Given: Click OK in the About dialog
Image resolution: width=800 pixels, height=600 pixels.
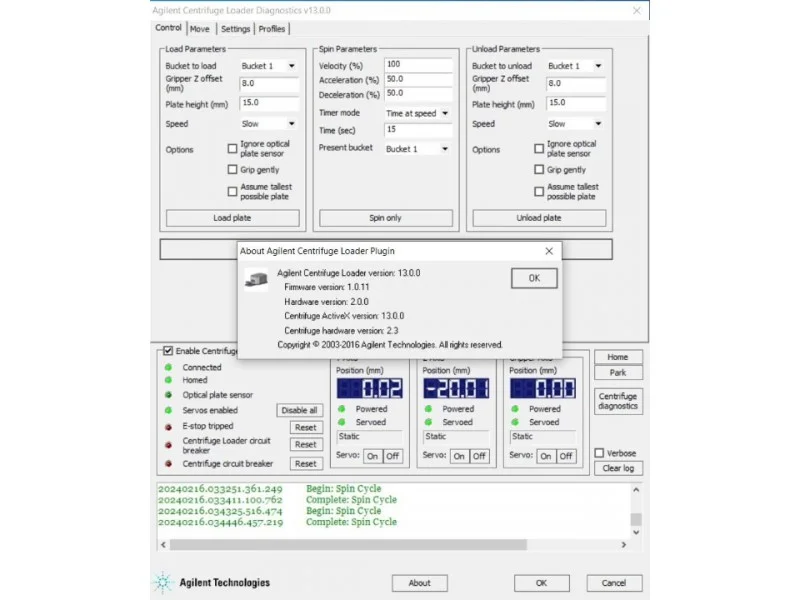Looking at the screenshot, I should 534,278.
